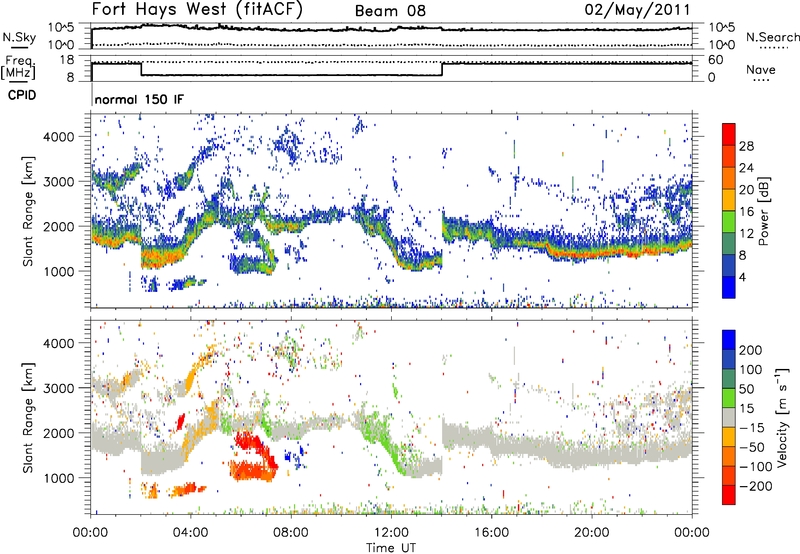This screenshot has width=800, height=554.
Task: Click the 'CPID' label
Action: click(22, 95)
